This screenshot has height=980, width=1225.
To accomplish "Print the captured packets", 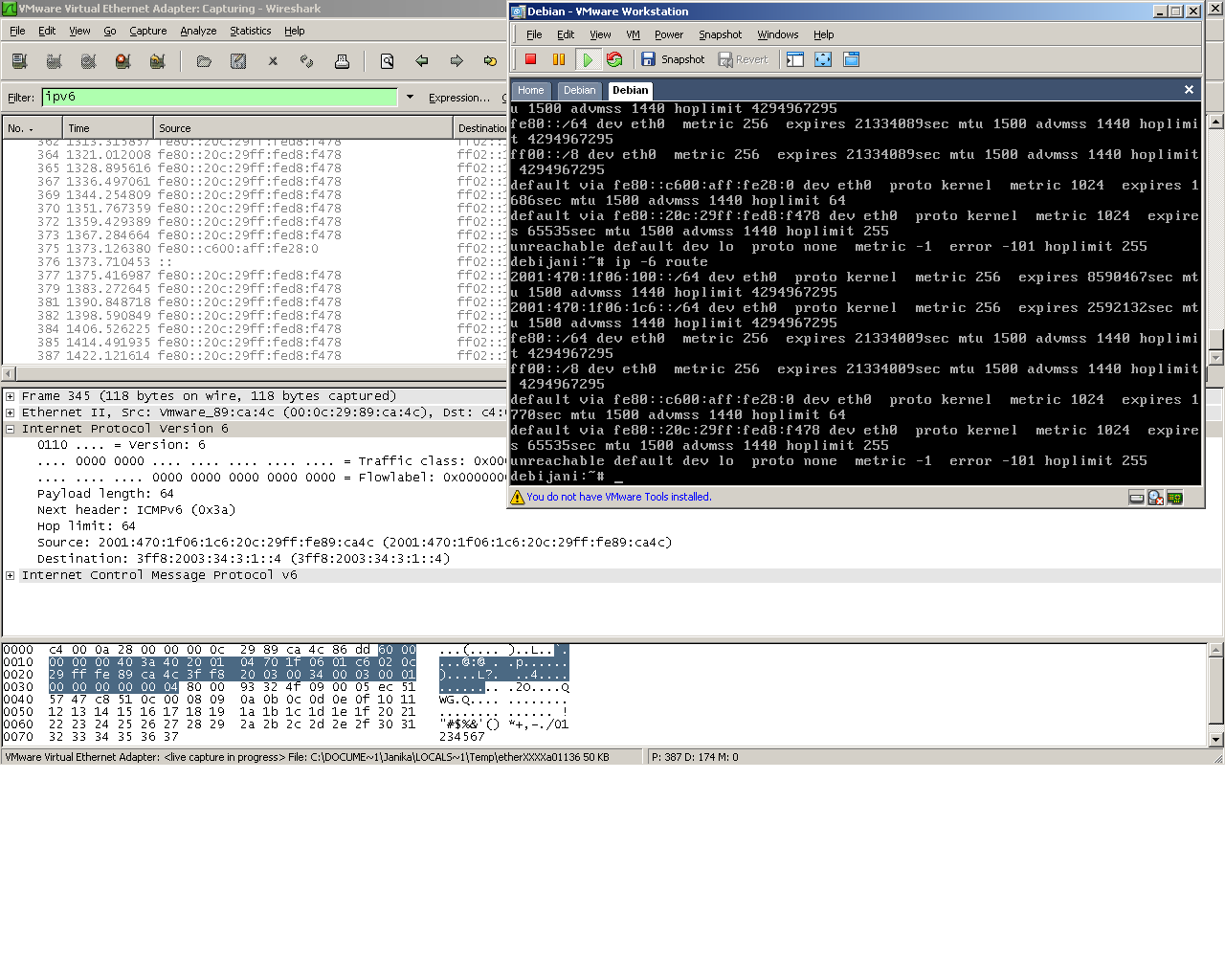I will [342, 60].
